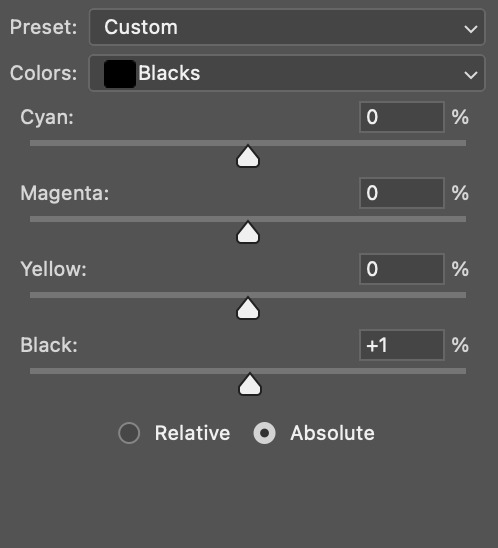Screen dimensions: 498x548
Task: Click the Cyan slider track
Action: pyautogui.click(x=248, y=143)
